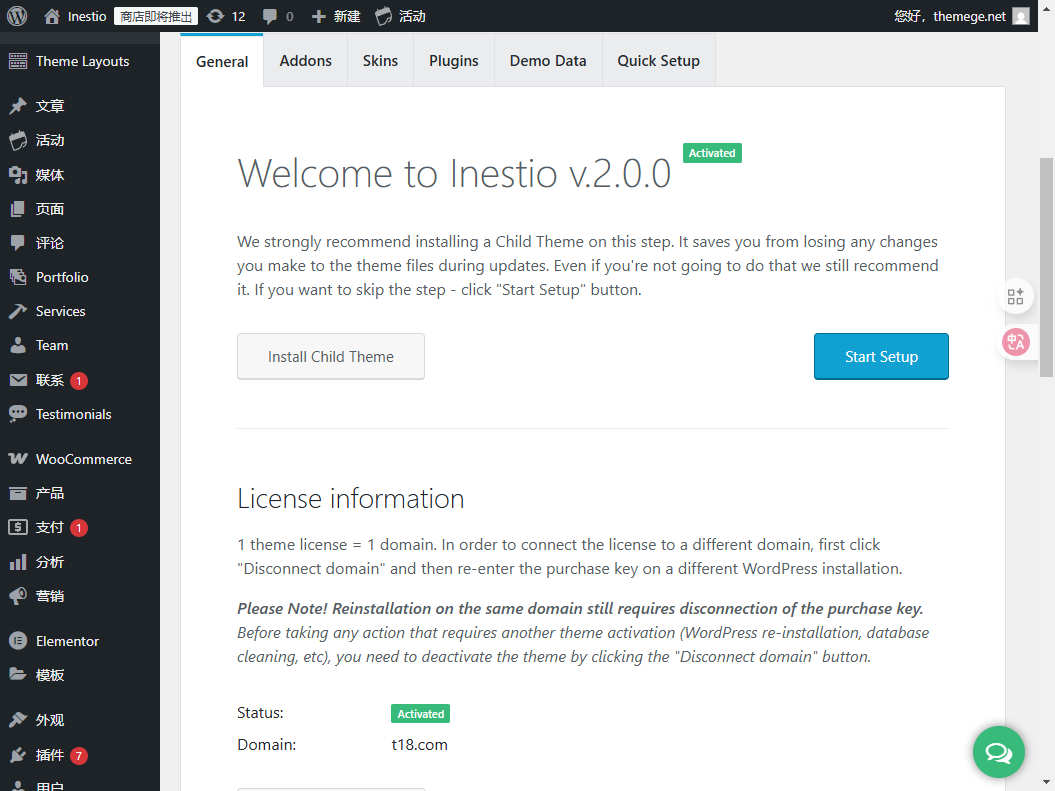The height and width of the screenshot is (791, 1055).
Task: Click the red 7 badge on 插件
Action: pyautogui.click(x=79, y=755)
